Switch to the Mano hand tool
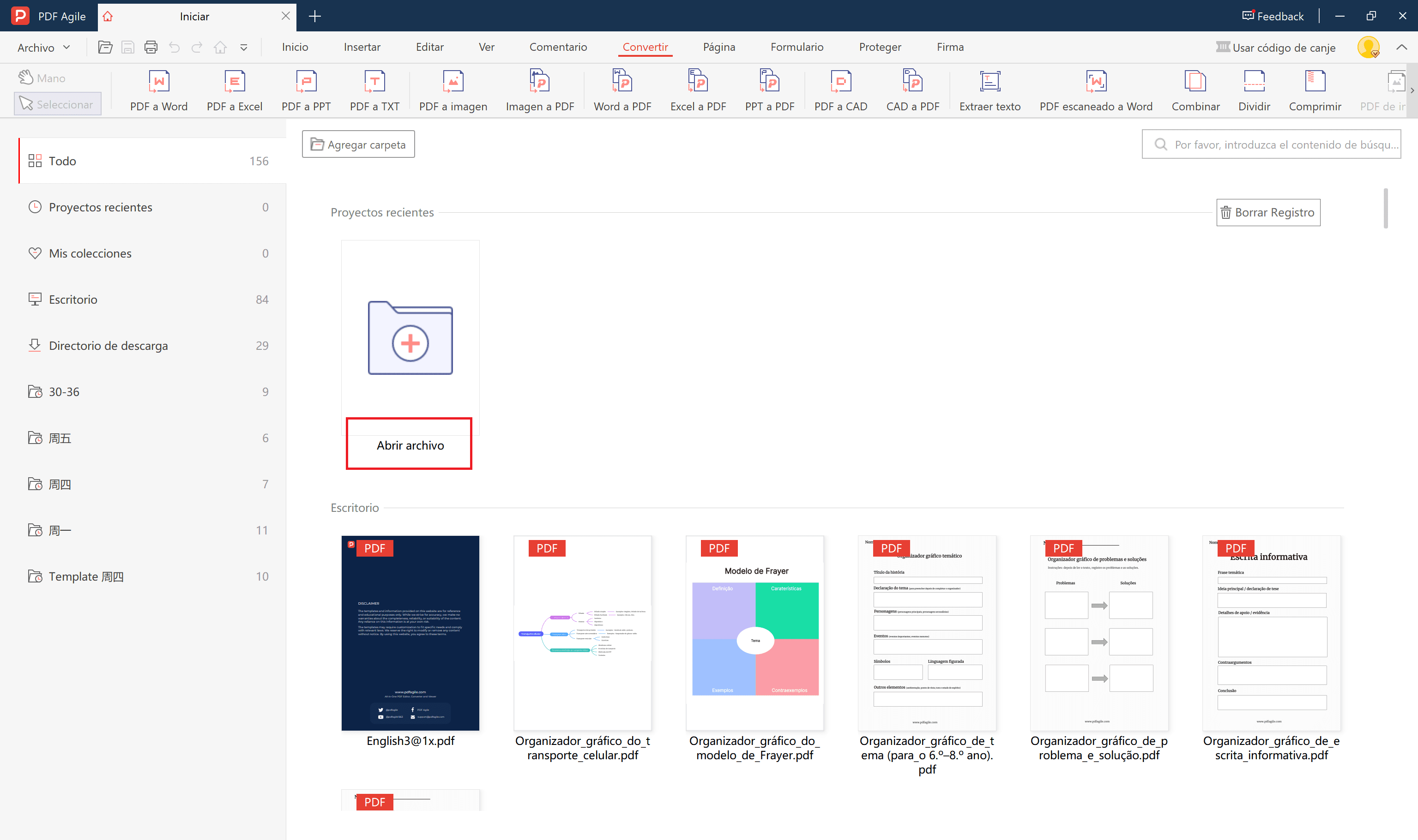Viewport: 1418px width, 840px height. tap(42, 78)
